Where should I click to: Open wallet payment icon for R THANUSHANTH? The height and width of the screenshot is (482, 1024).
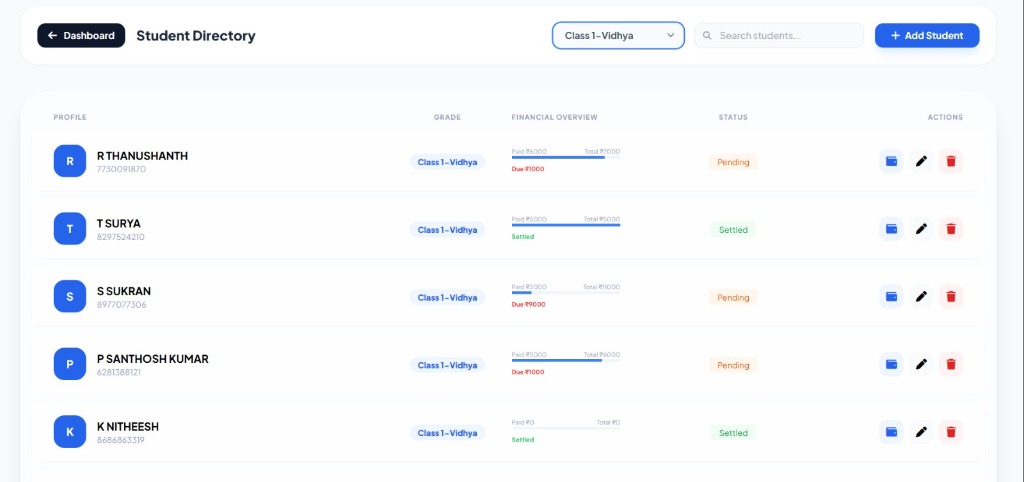pos(891,161)
